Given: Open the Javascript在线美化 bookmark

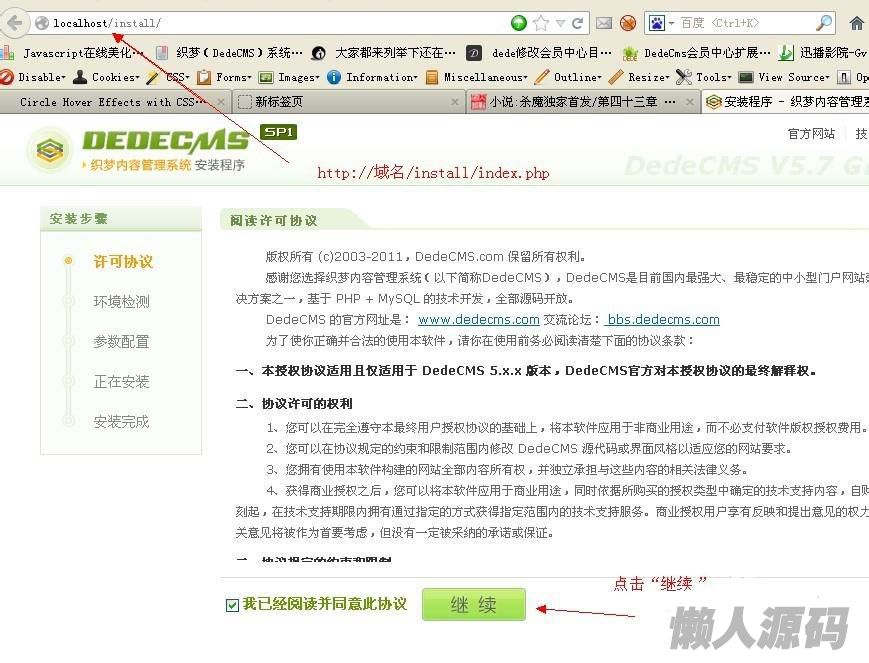Looking at the screenshot, I should tap(73, 53).
